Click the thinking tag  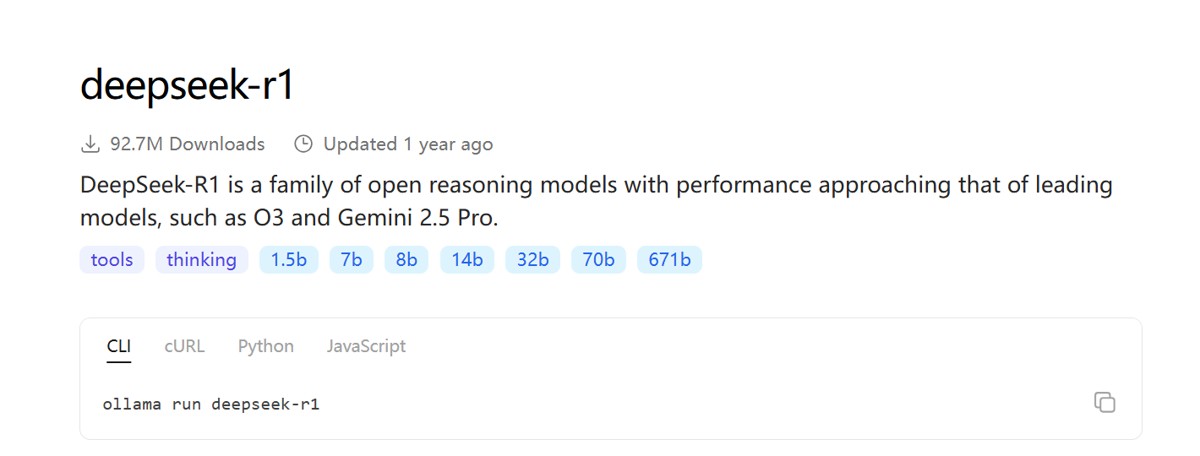coord(202,260)
